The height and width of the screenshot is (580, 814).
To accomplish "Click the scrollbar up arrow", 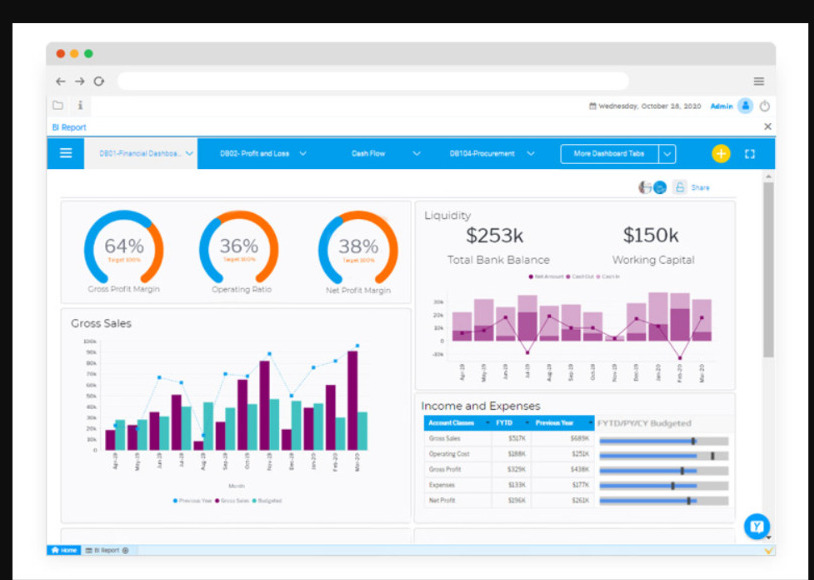I will [768, 177].
